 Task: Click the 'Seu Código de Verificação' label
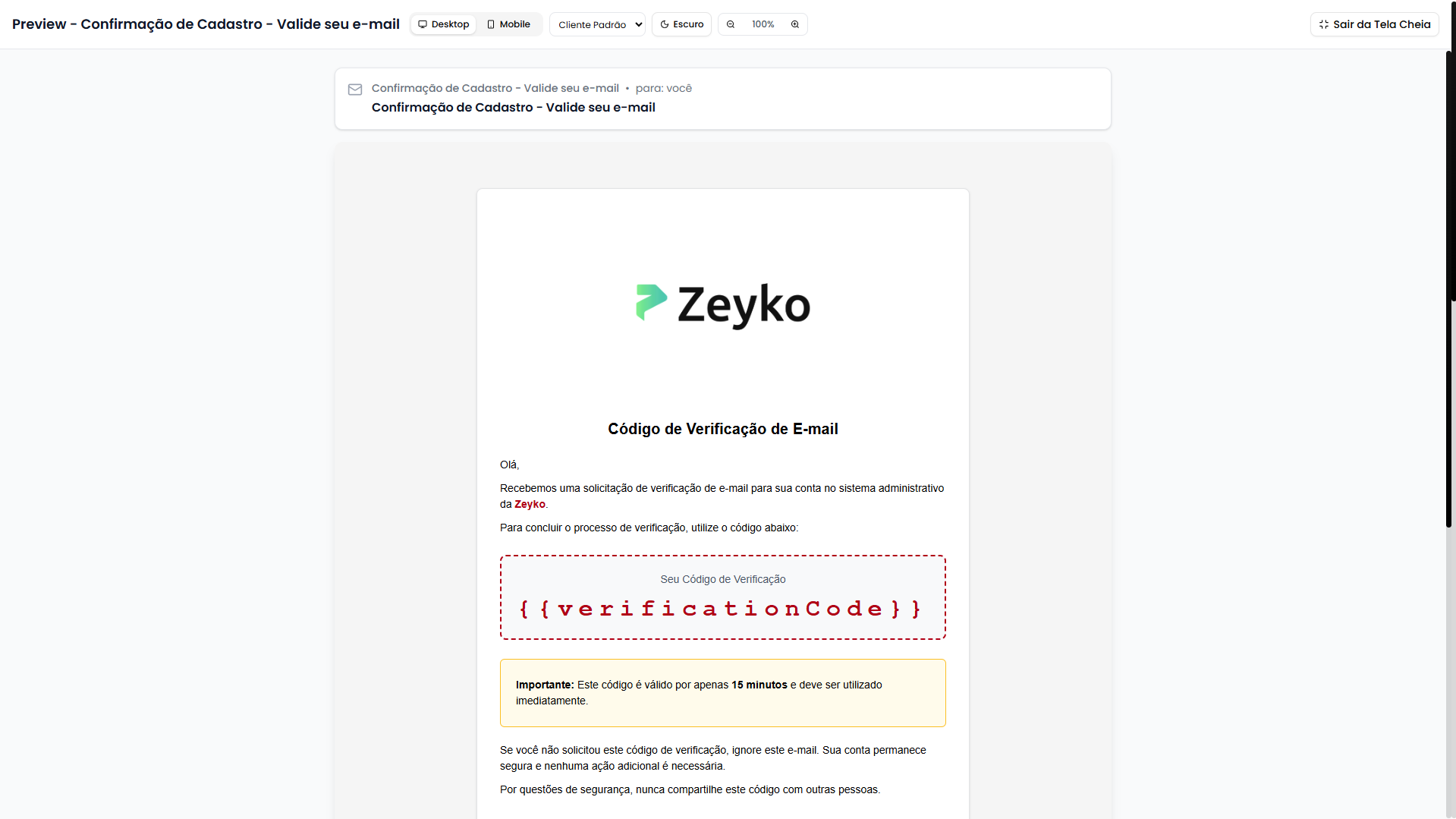click(x=722, y=579)
